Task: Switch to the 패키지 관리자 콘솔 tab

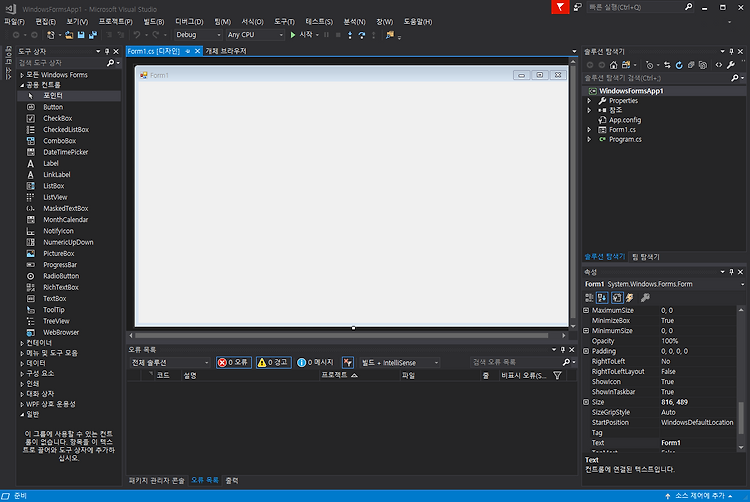Action: pyautogui.click(x=156, y=480)
